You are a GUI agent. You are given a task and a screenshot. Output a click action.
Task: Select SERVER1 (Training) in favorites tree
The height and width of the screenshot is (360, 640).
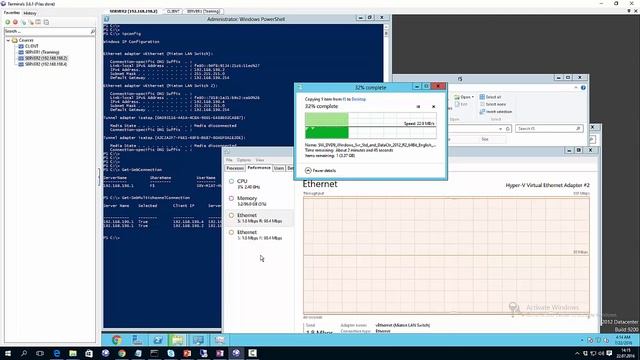42,52
